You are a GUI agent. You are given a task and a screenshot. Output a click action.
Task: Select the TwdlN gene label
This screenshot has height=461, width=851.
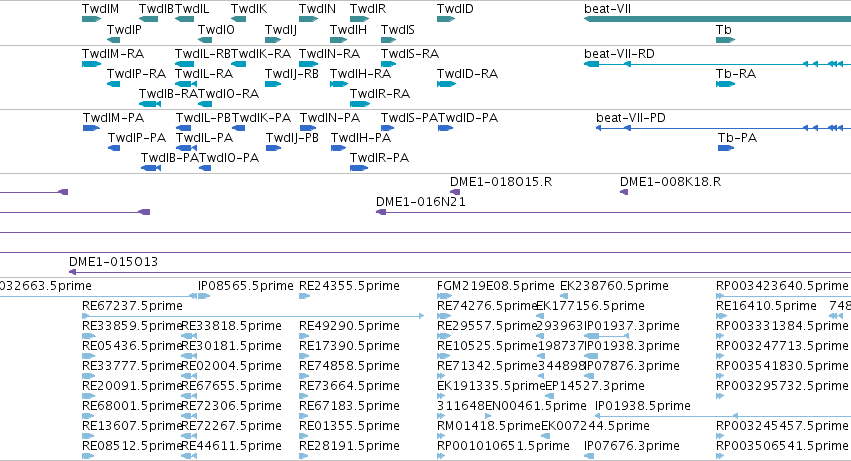[317, 9]
